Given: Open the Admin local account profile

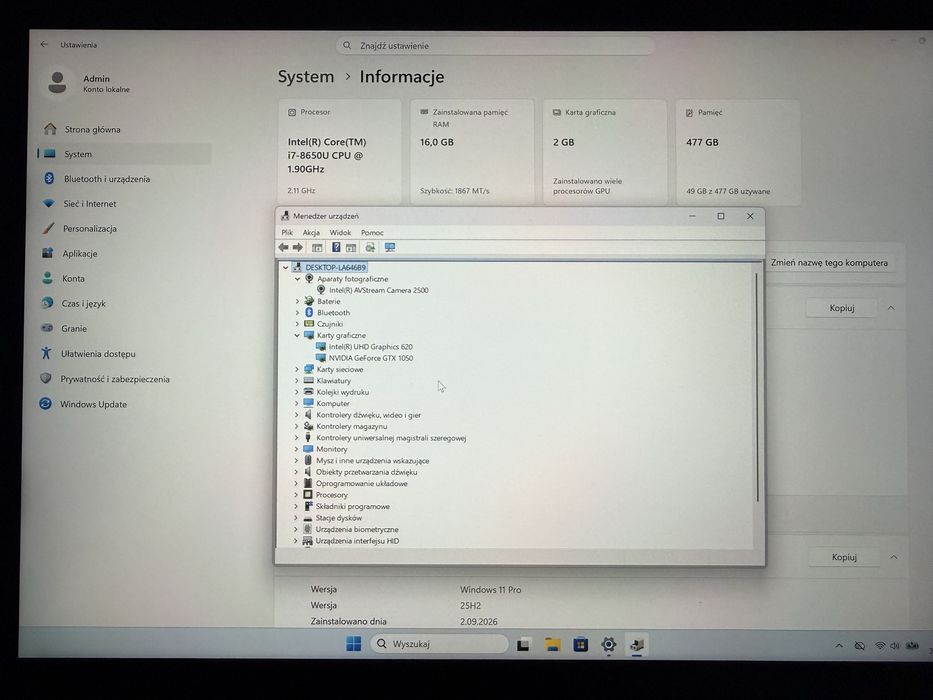Looking at the screenshot, I should click(89, 83).
